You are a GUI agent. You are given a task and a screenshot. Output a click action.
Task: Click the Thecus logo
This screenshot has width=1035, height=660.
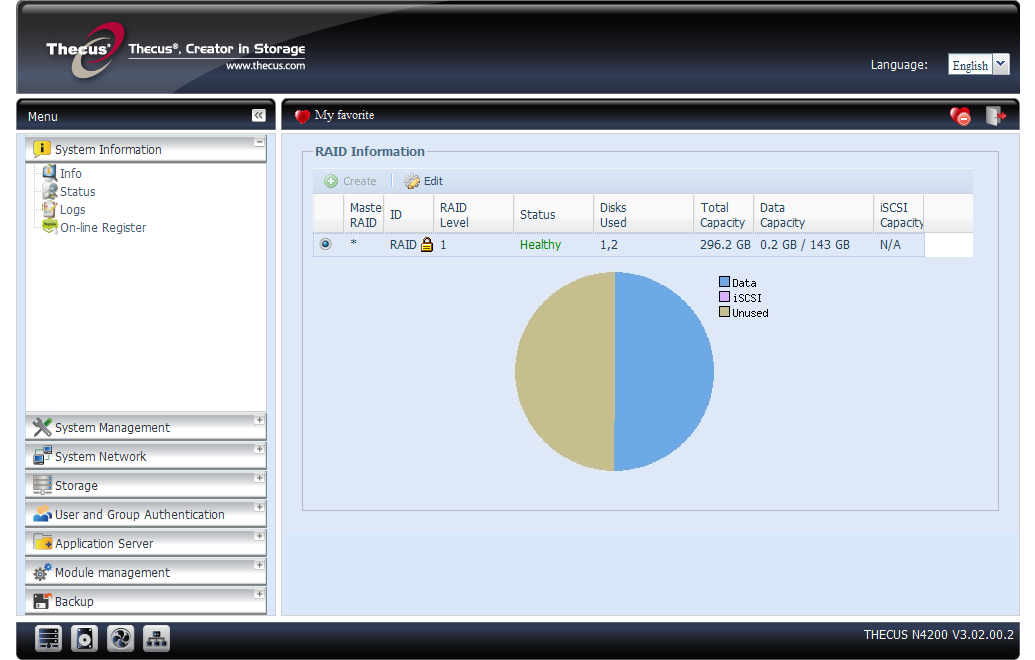tap(84, 51)
